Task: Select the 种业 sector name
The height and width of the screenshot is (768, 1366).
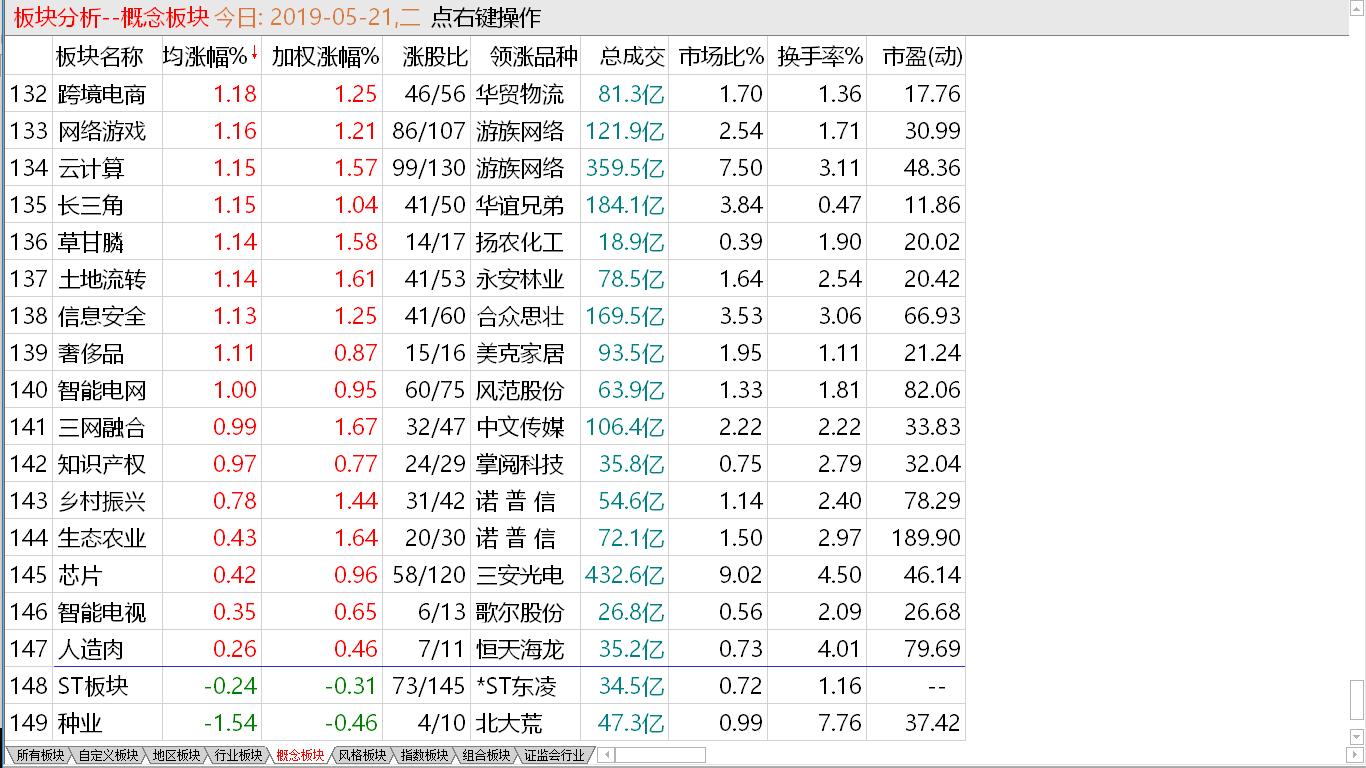Action: point(80,723)
